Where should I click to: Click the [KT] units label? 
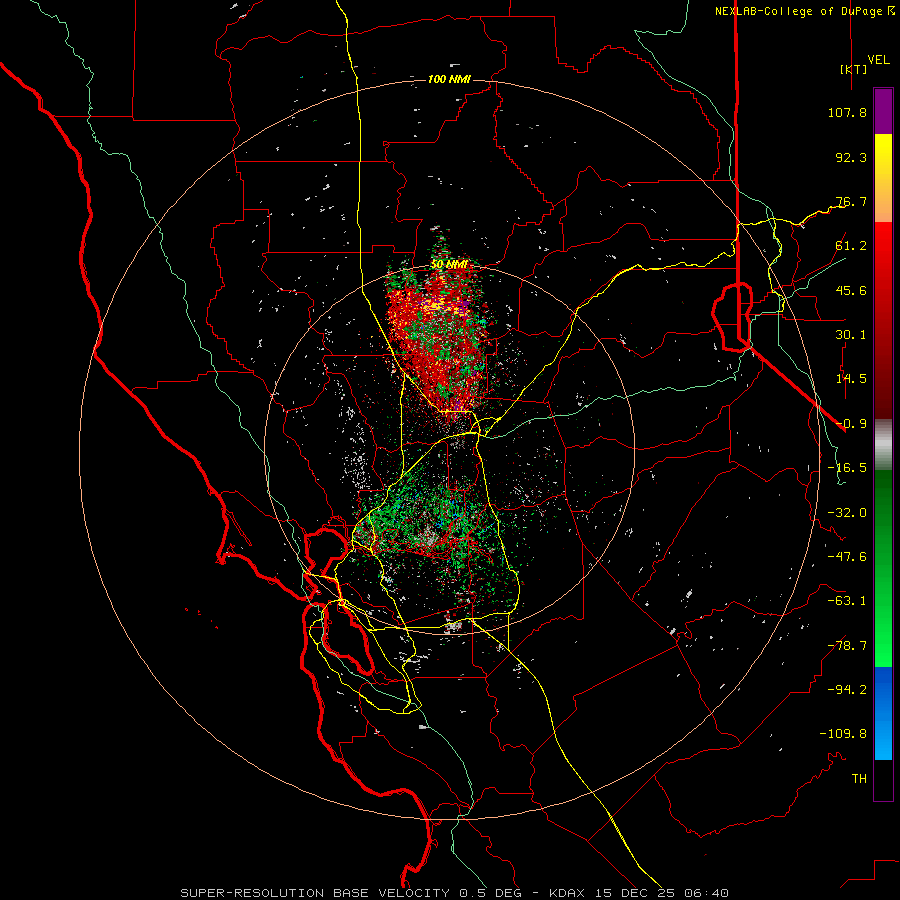coord(854,69)
